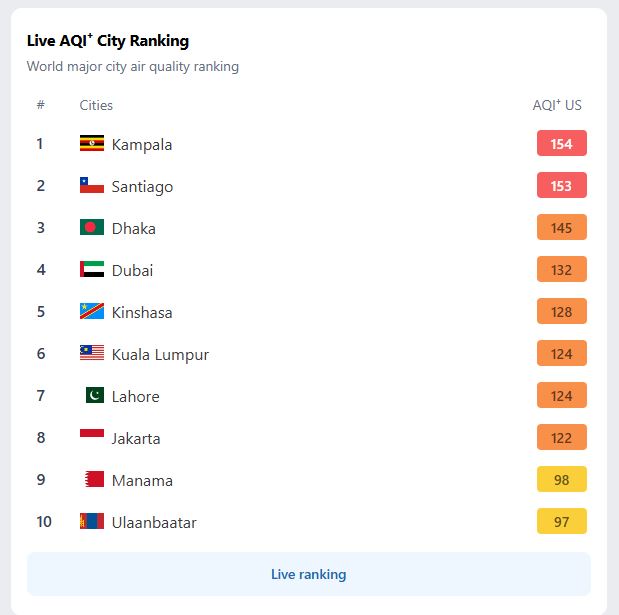Click the orange 145 AQI badge
Screen dimensions: 619x615
coord(561,227)
